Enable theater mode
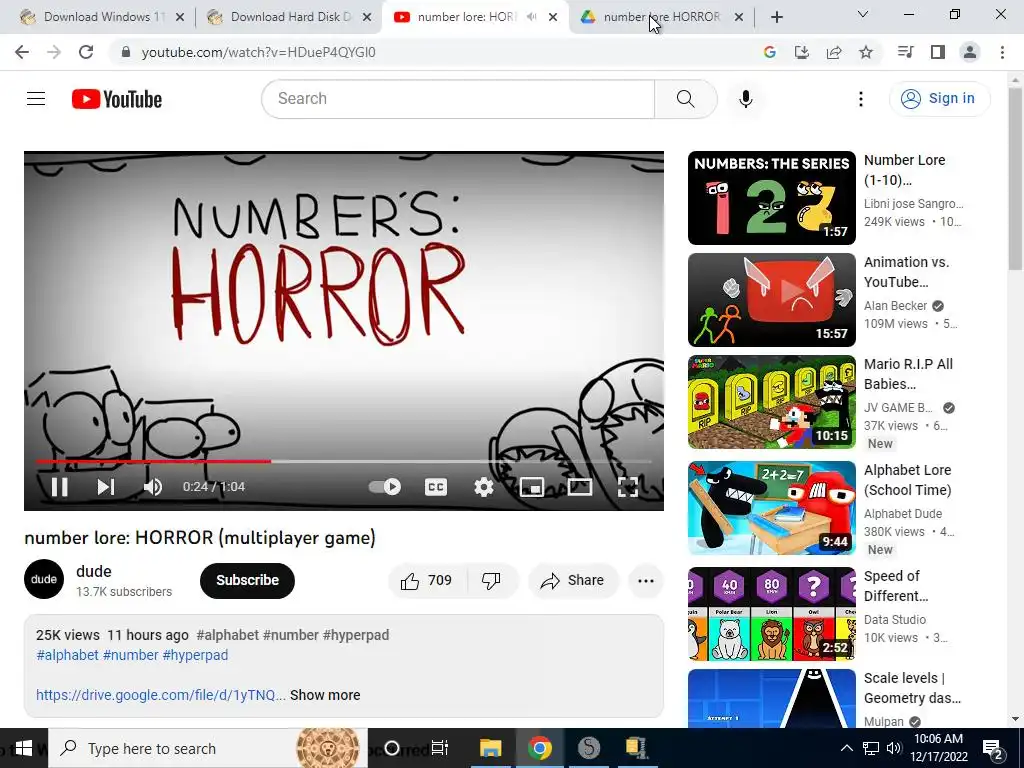The height and width of the screenshot is (768, 1024). pos(579,487)
